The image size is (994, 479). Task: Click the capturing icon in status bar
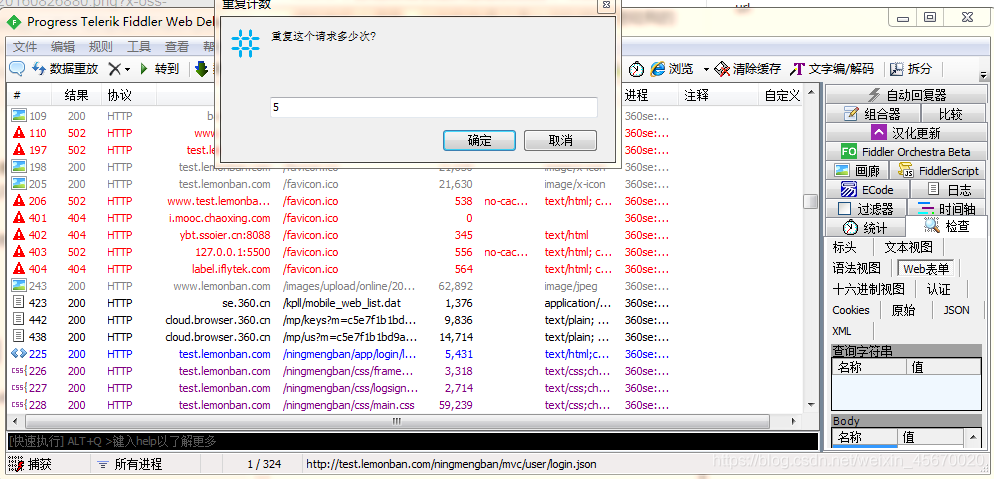point(16,464)
